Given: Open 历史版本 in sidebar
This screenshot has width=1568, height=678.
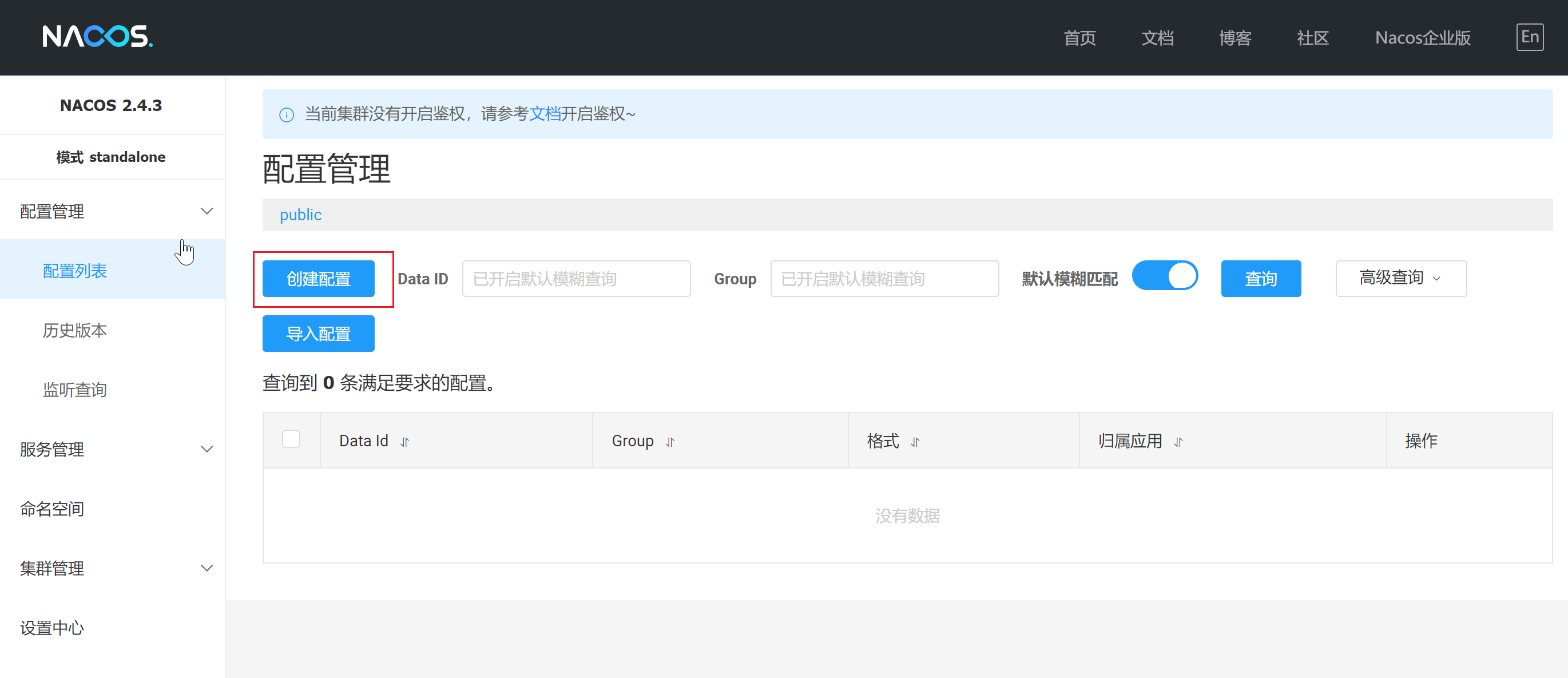Looking at the screenshot, I should 75,330.
